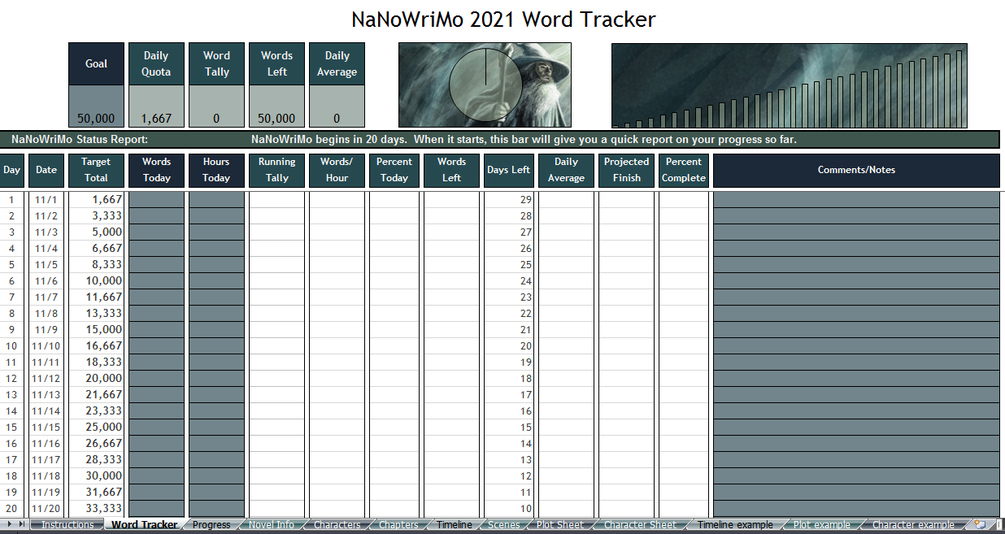The height and width of the screenshot is (534, 1005).
Task: Click target total 33,333 cell
Action: click(x=96, y=508)
